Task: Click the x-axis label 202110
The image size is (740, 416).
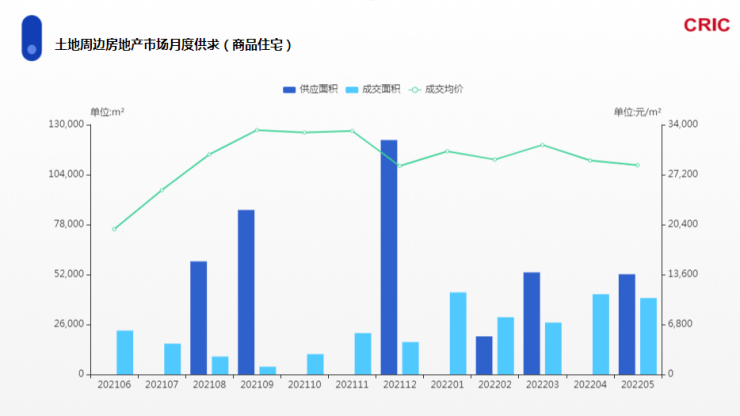Action: tap(304, 385)
